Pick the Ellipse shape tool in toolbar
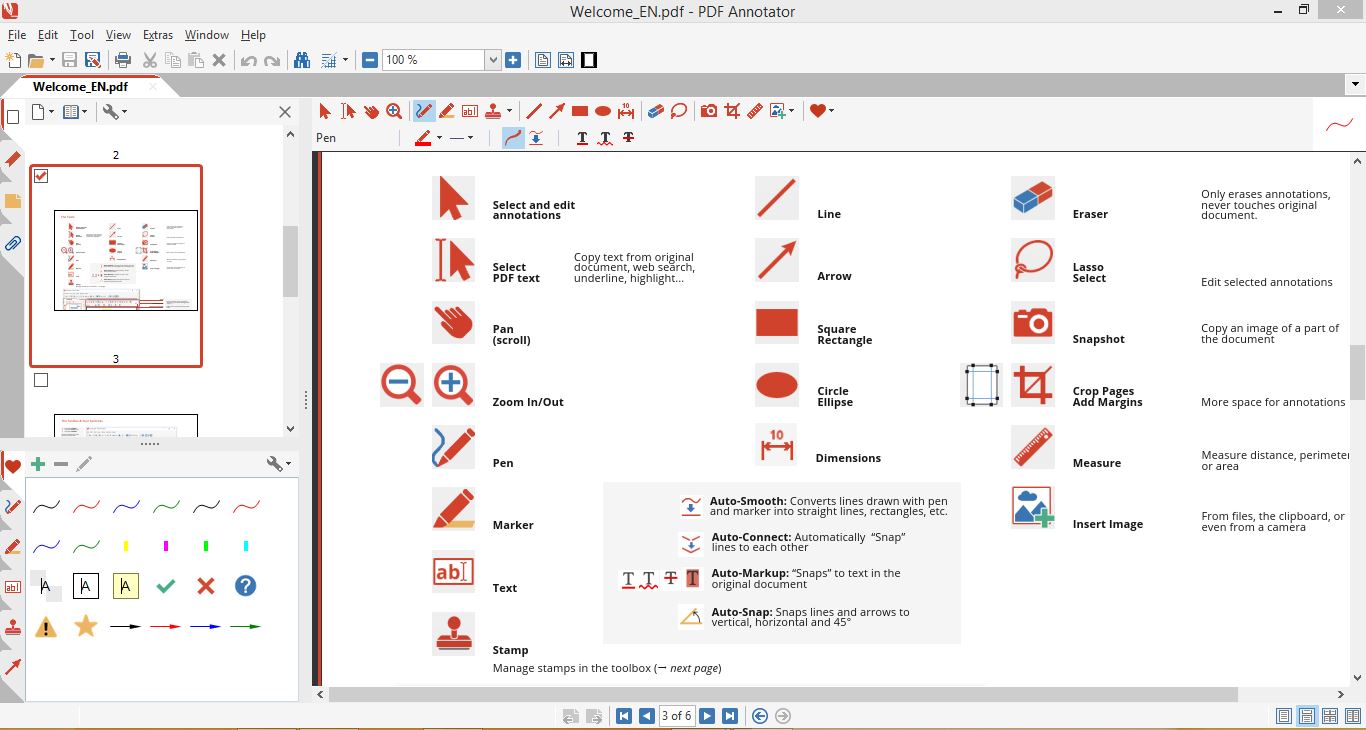 pyautogui.click(x=603, y=111)
